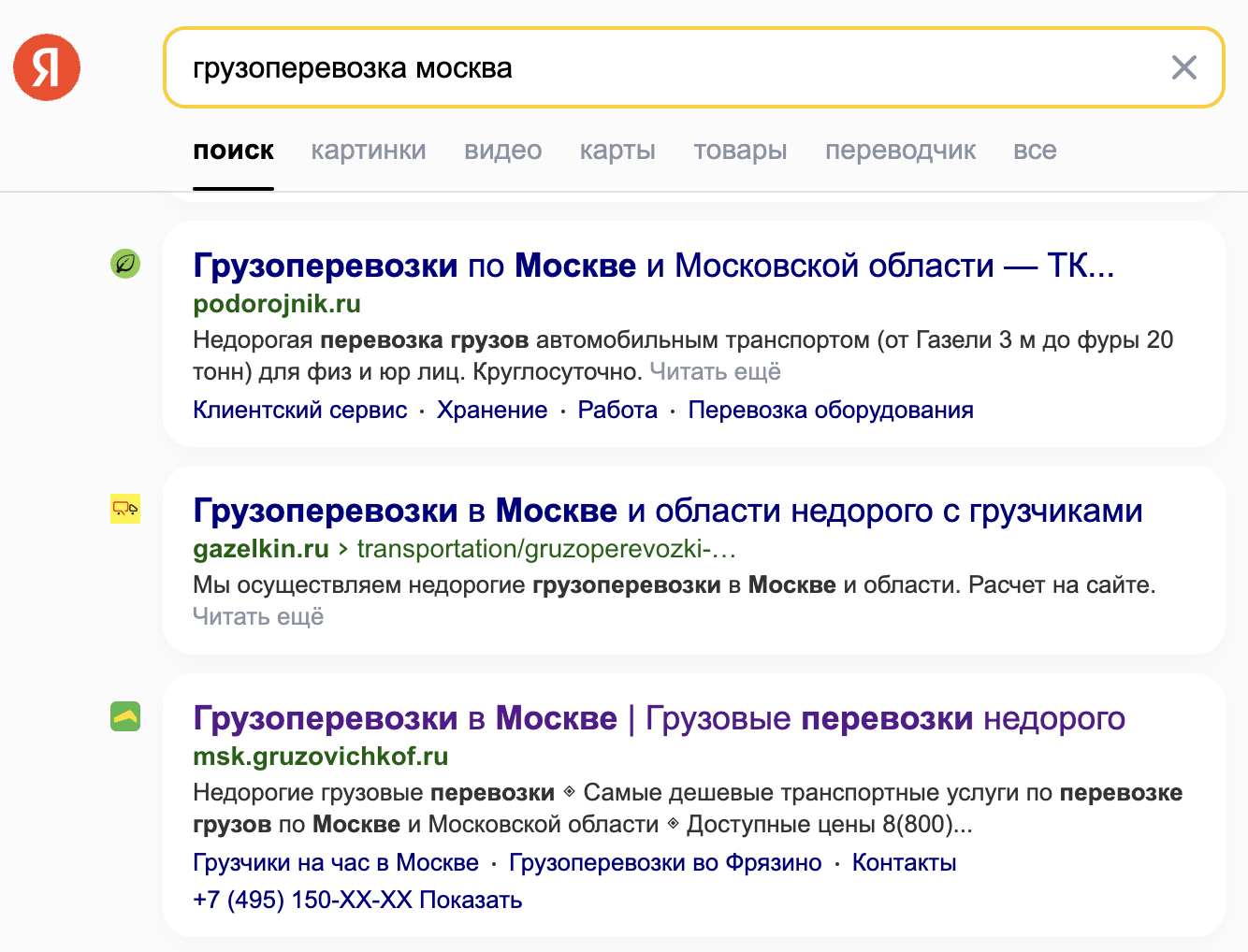
Task: Expand Читать ещё in the gazelkin.ru snippet
Action: point(258,617)
